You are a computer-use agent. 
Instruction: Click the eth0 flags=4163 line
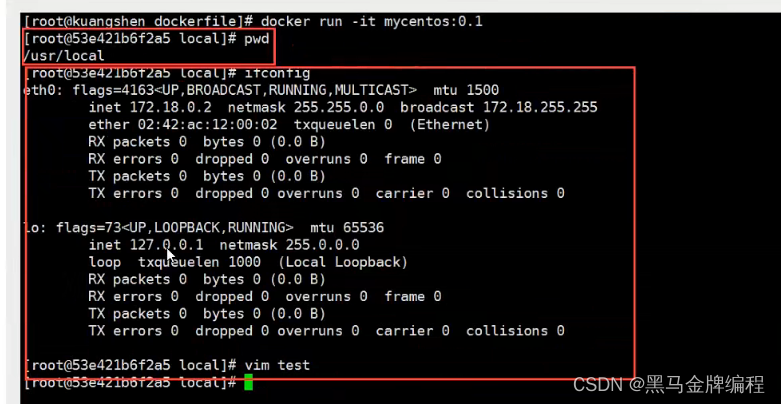coord(261,90)
